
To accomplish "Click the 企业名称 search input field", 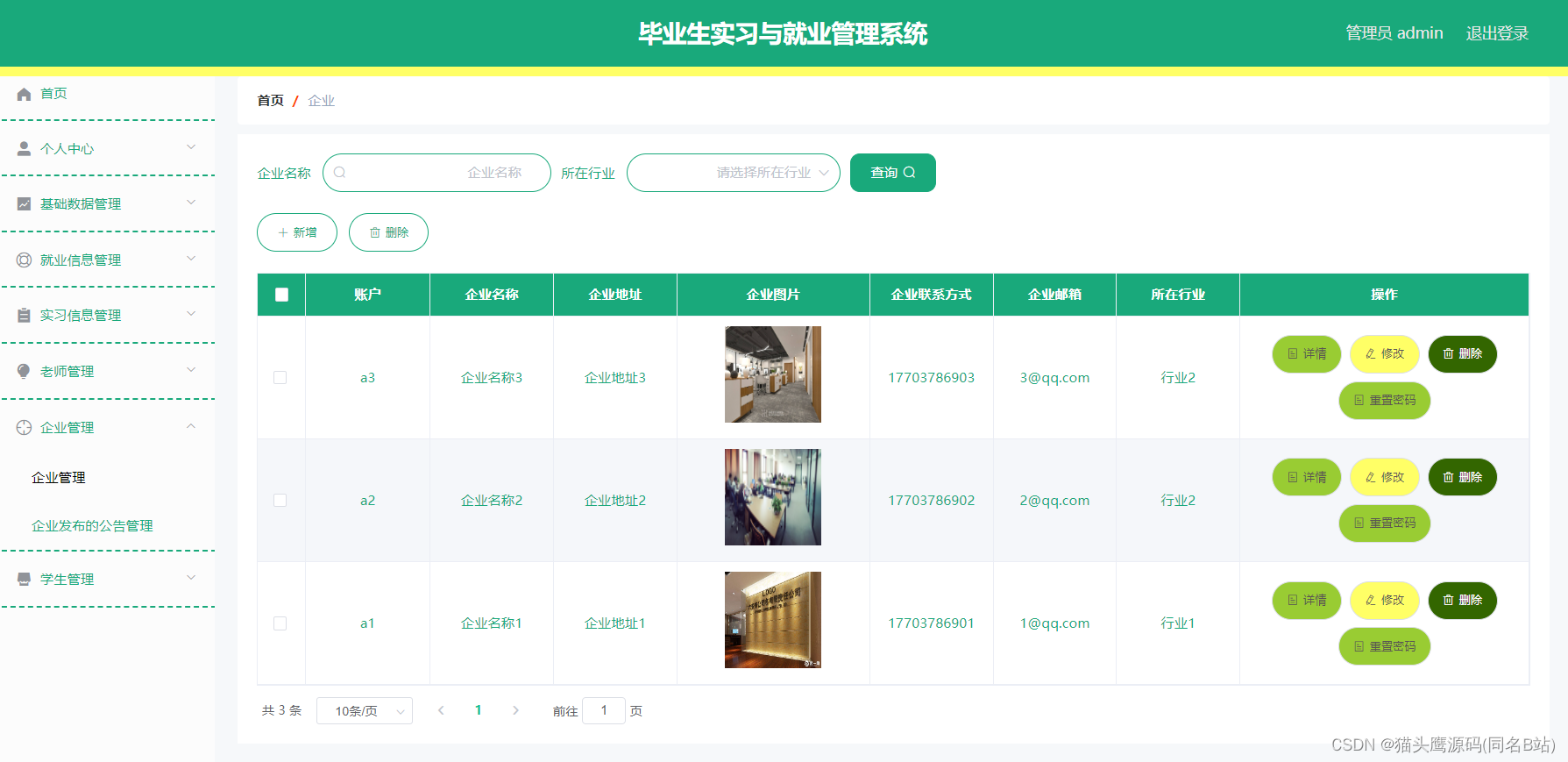I will tap(436, 173).
